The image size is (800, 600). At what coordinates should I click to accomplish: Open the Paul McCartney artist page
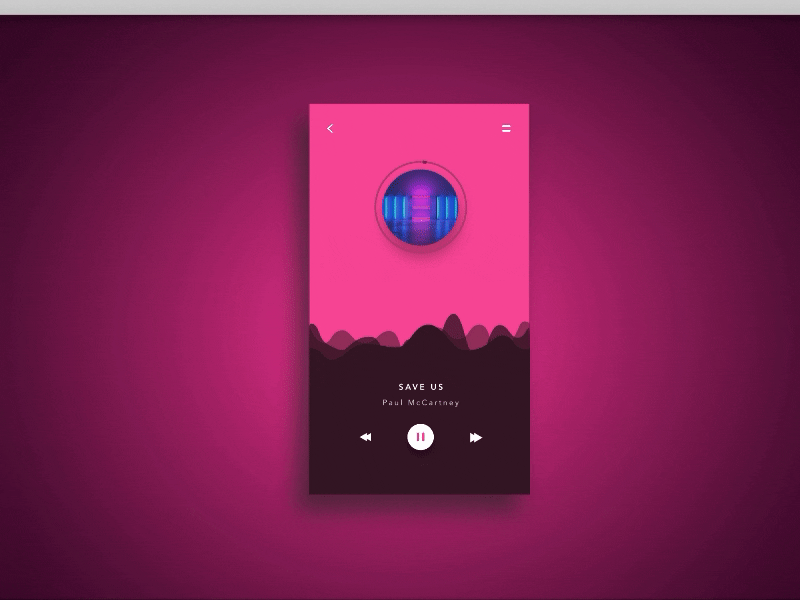coord(421,402)
